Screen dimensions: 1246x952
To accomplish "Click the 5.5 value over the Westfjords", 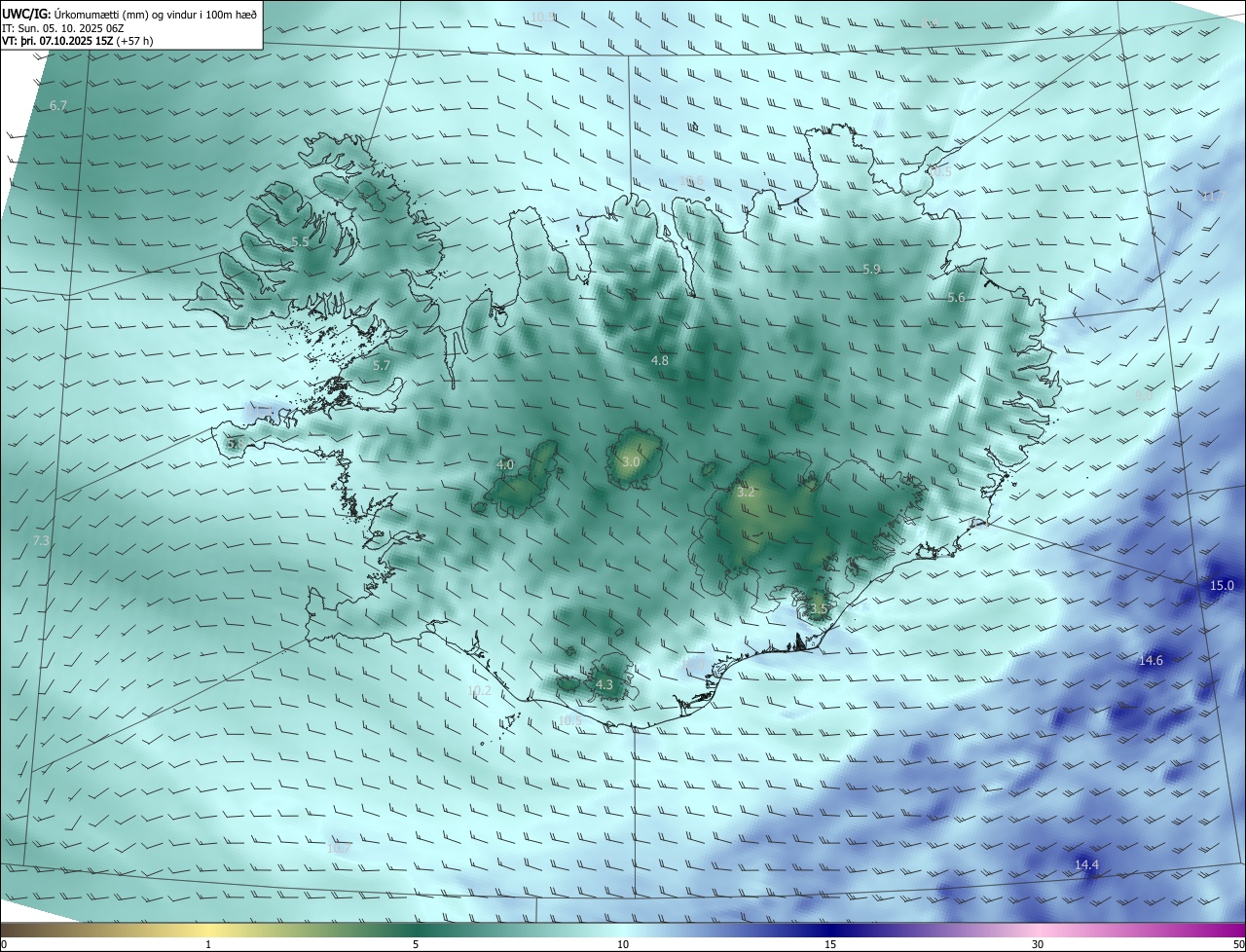I will click(x=300, y=241).
